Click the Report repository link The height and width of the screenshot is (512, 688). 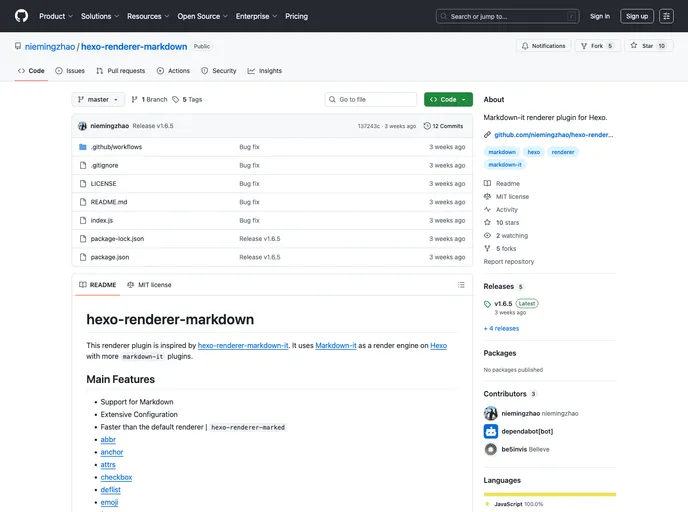pos(509,261)
